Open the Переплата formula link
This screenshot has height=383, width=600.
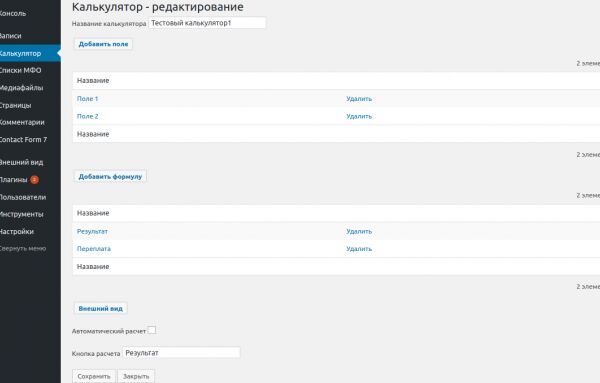point(94,249)
